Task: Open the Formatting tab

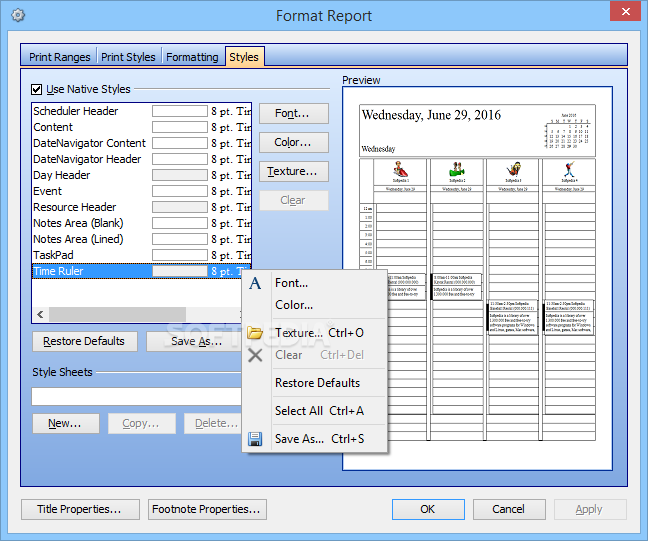Action: (x=192, y=57)
